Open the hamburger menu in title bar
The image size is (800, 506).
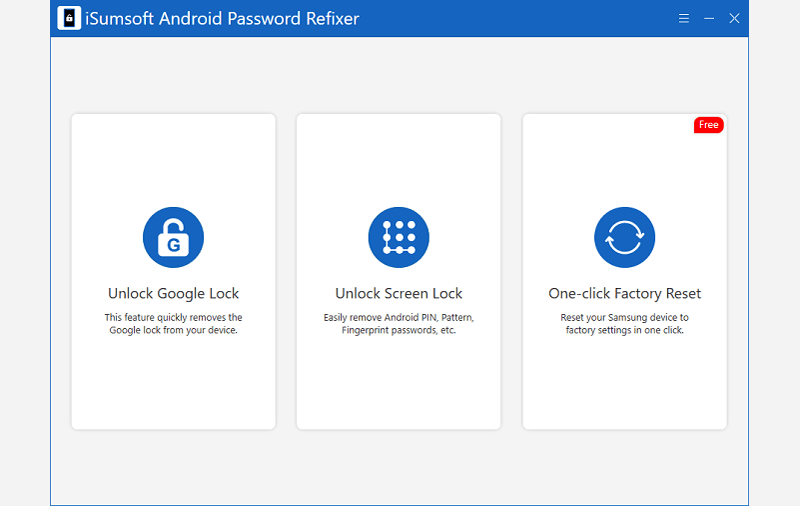pos(684,19)
